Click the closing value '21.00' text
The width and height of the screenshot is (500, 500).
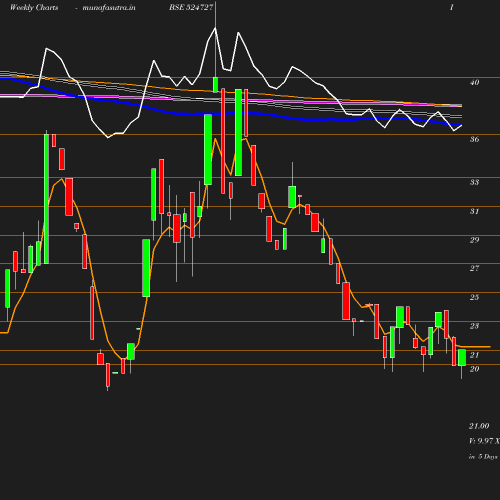479,426
